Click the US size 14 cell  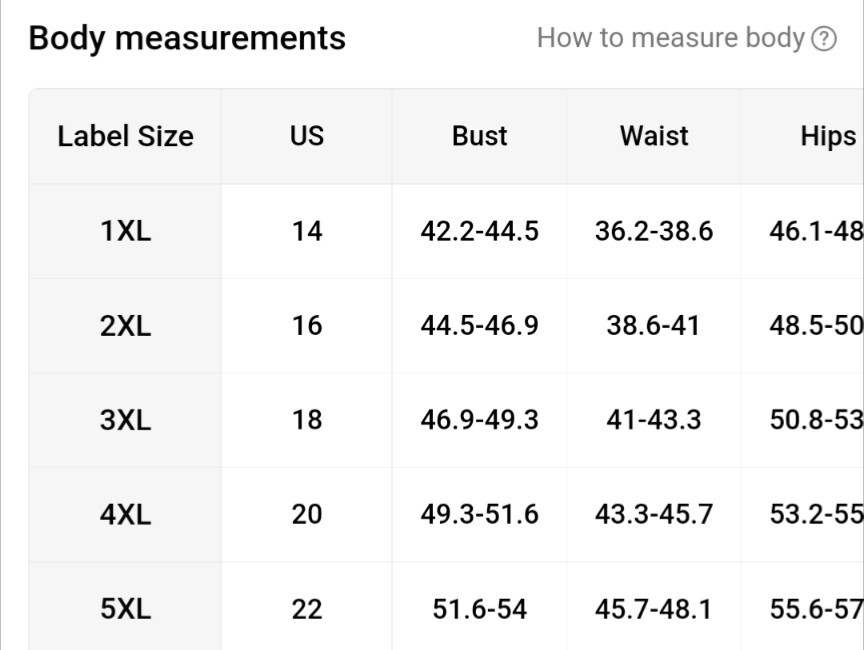coord(307,231)
